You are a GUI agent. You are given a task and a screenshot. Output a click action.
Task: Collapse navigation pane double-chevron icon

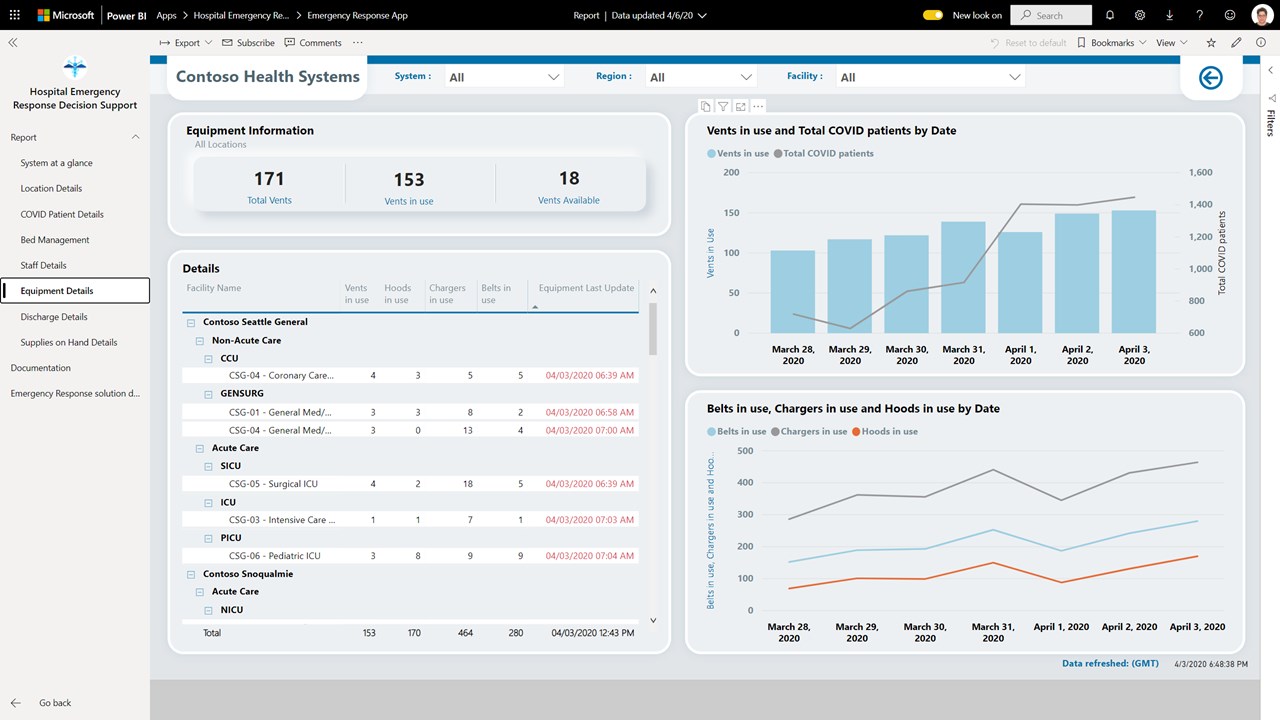click(13, 43)
